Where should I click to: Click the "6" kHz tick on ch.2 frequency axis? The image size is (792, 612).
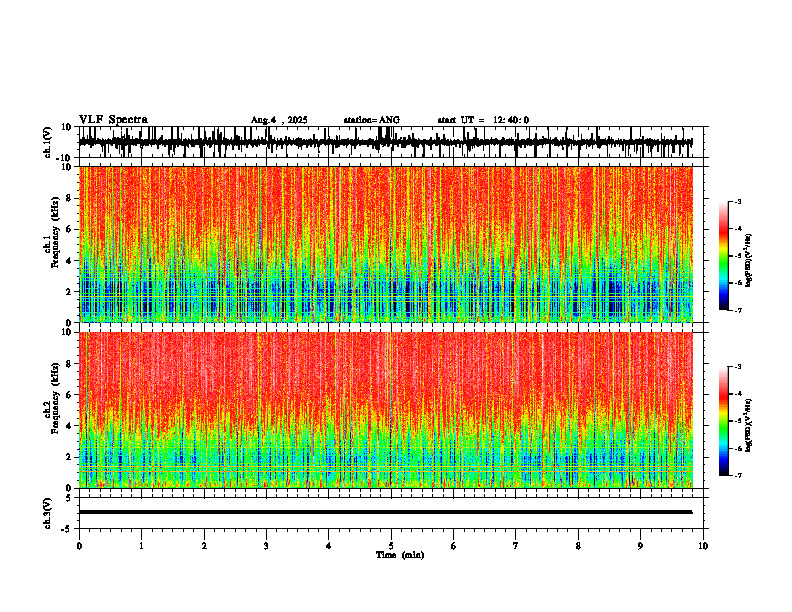tap(70, 395)
